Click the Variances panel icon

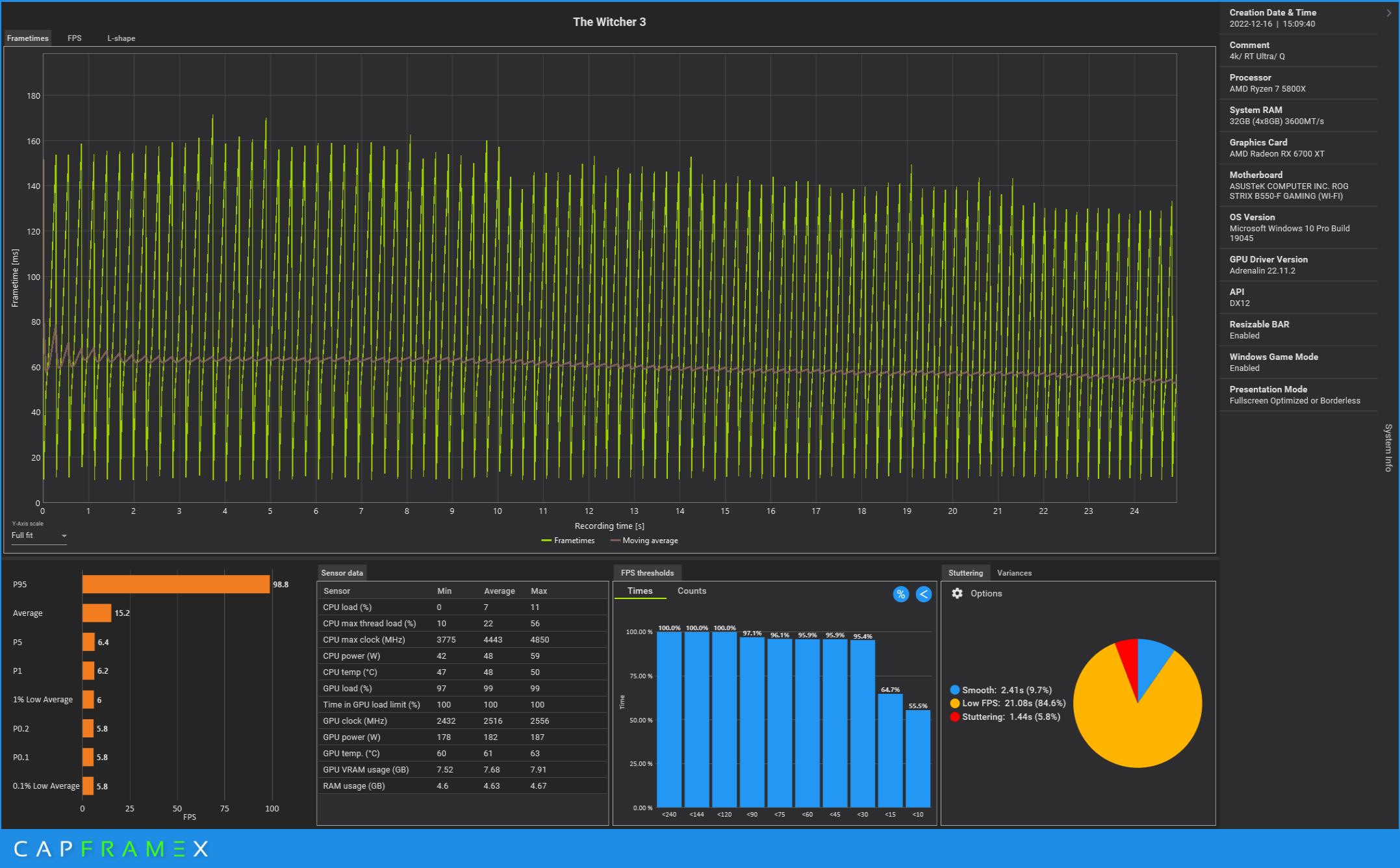pos(1012,572)
